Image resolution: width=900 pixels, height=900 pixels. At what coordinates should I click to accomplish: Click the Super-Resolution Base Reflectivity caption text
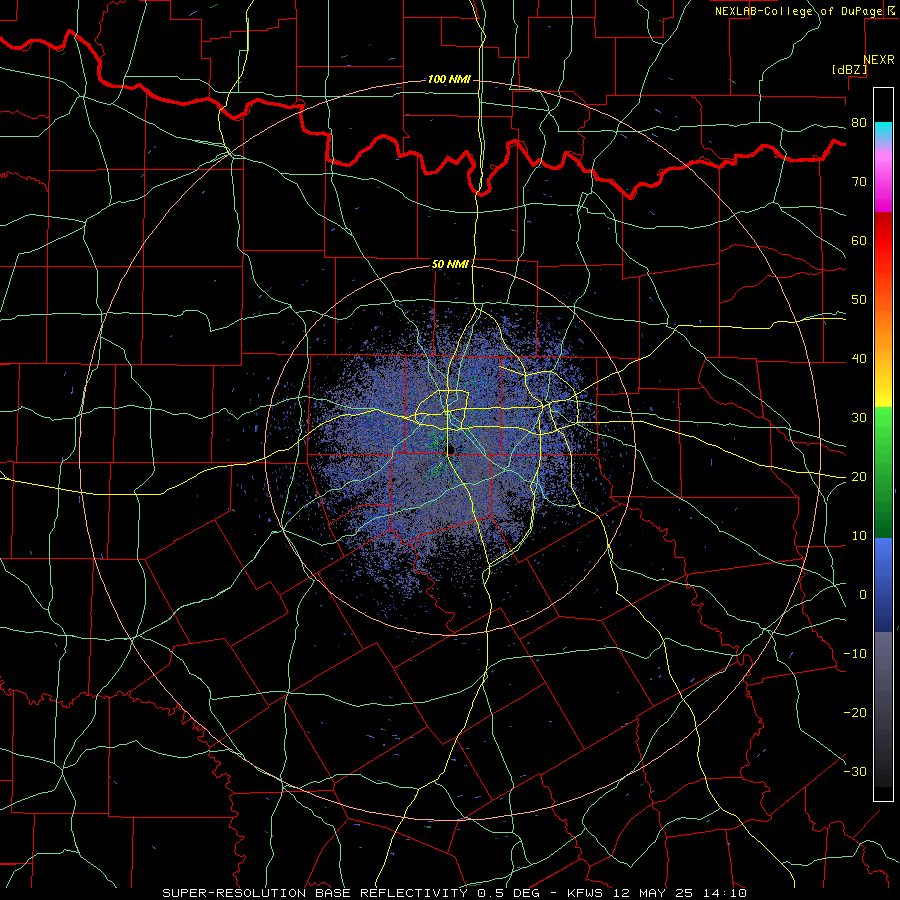pos(314,893)
